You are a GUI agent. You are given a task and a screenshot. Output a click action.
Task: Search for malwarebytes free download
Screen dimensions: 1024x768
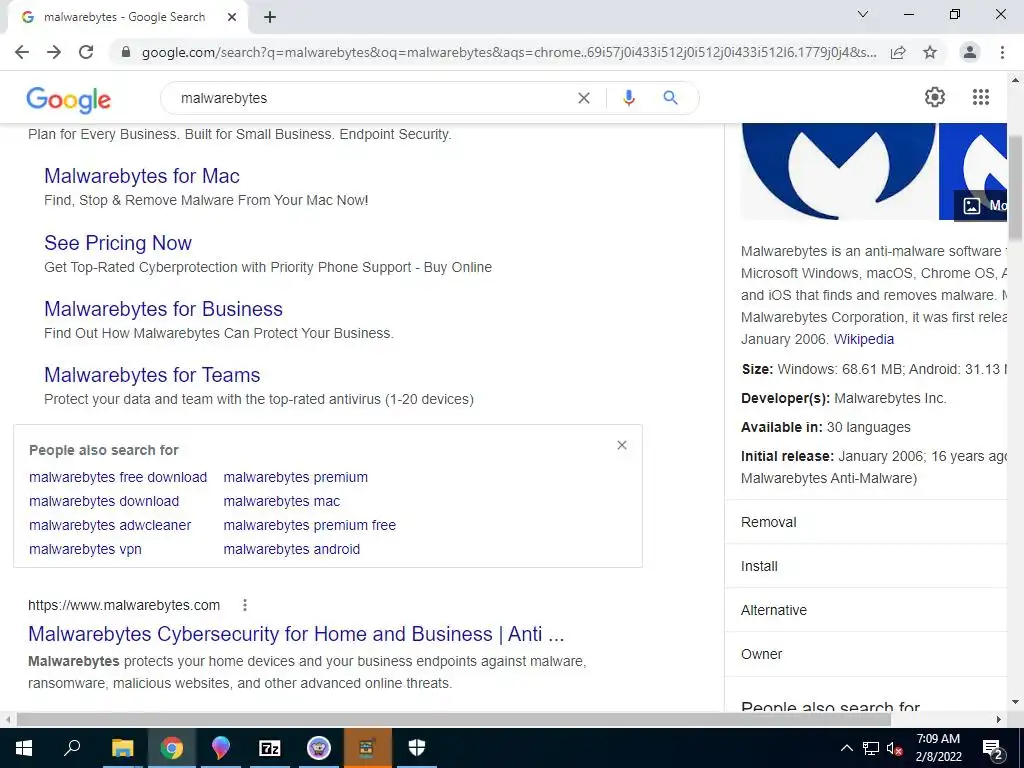[118, 477]
